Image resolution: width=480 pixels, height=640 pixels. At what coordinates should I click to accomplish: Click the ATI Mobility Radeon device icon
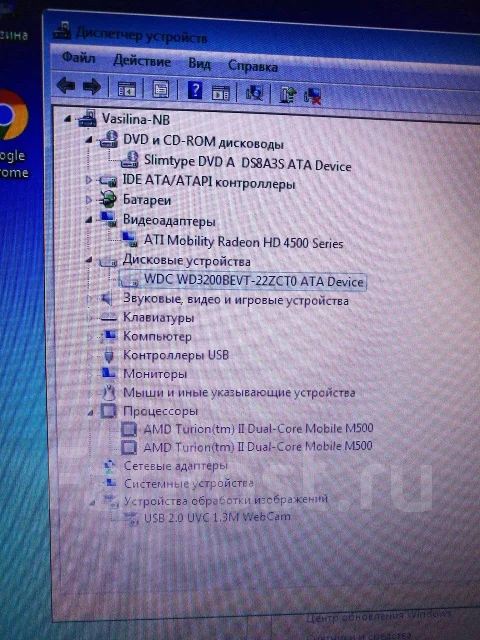(x=129, y=239)
